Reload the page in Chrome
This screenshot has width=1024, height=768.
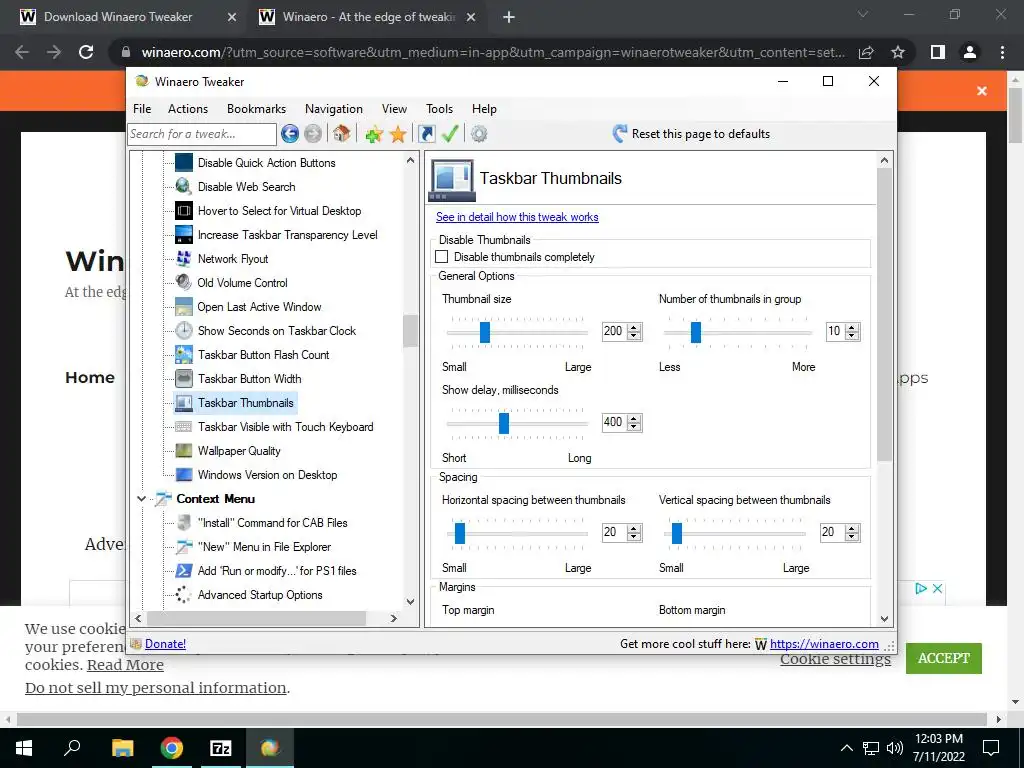(x=86, y=52)
